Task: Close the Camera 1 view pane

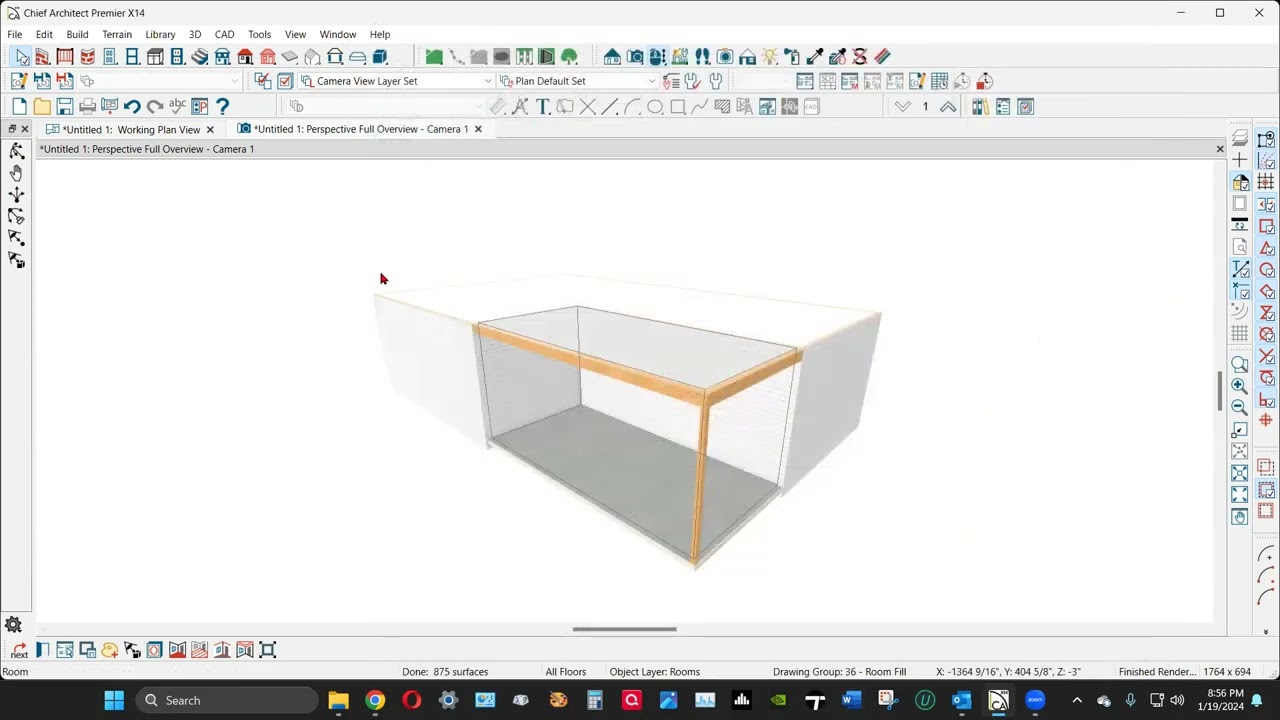Action: pyautogui.click(x=1220, y=149)
